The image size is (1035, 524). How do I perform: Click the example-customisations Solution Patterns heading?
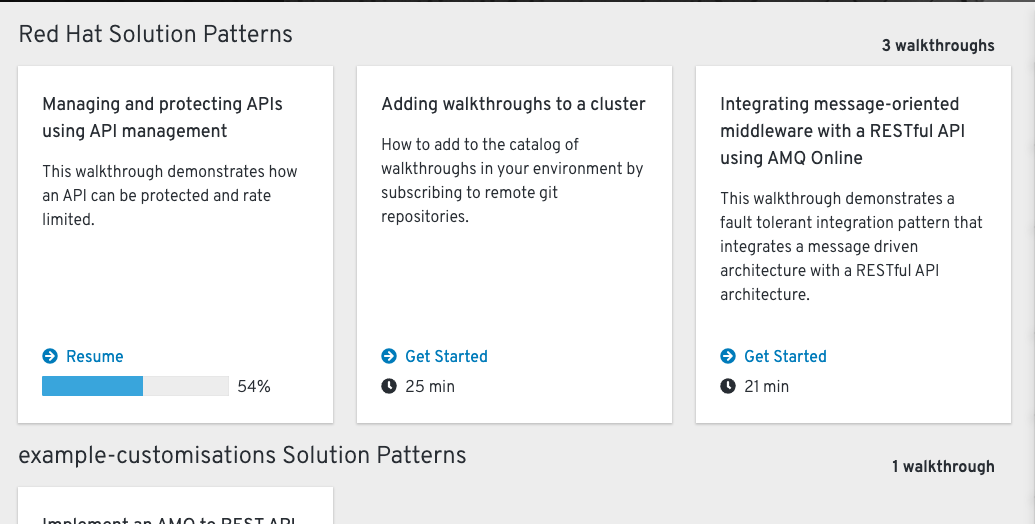242,456
